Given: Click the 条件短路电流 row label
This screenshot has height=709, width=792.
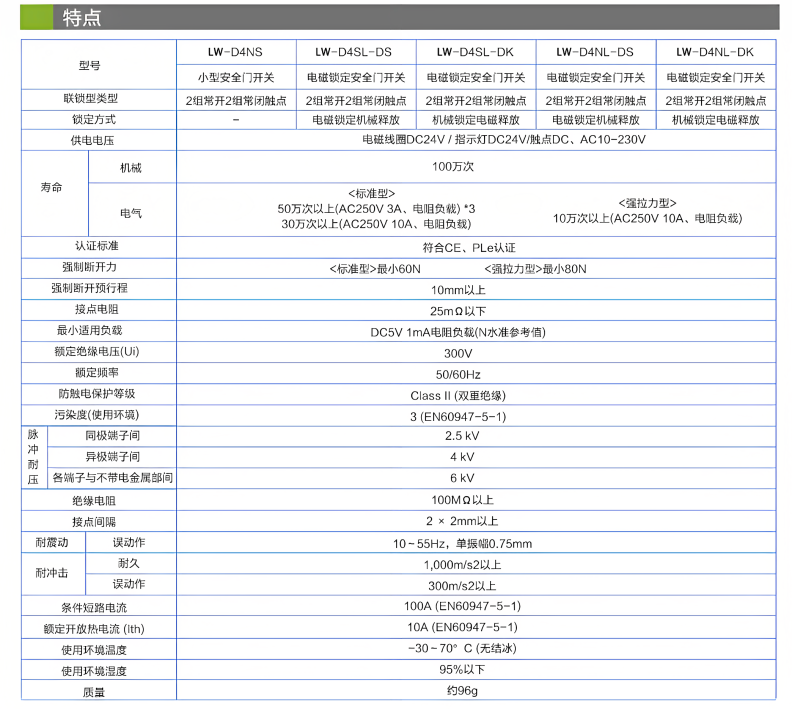Looking at the screenshot, I should [97, 606].
